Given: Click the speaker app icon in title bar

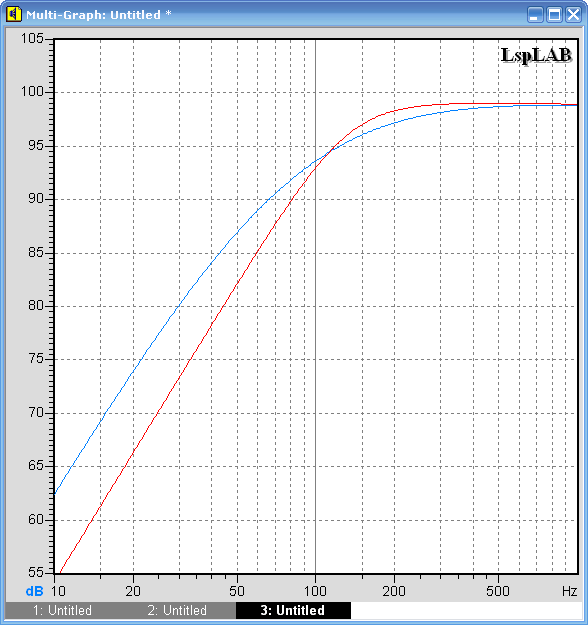Looking at the screenshot, I should (14, 14).
